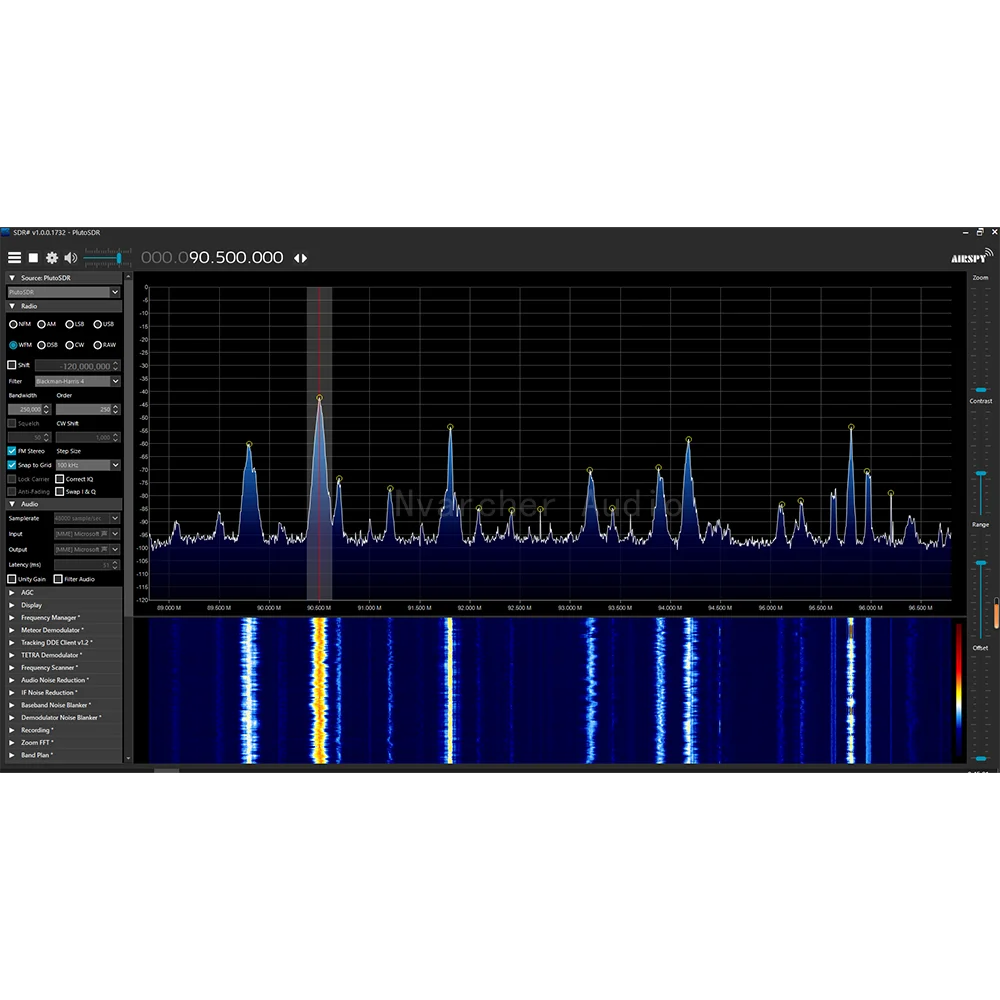This screenshot has height=1000, width=1000.
Task: Disable the FM Stereo checkbox
Action: [x=12, y=451]
